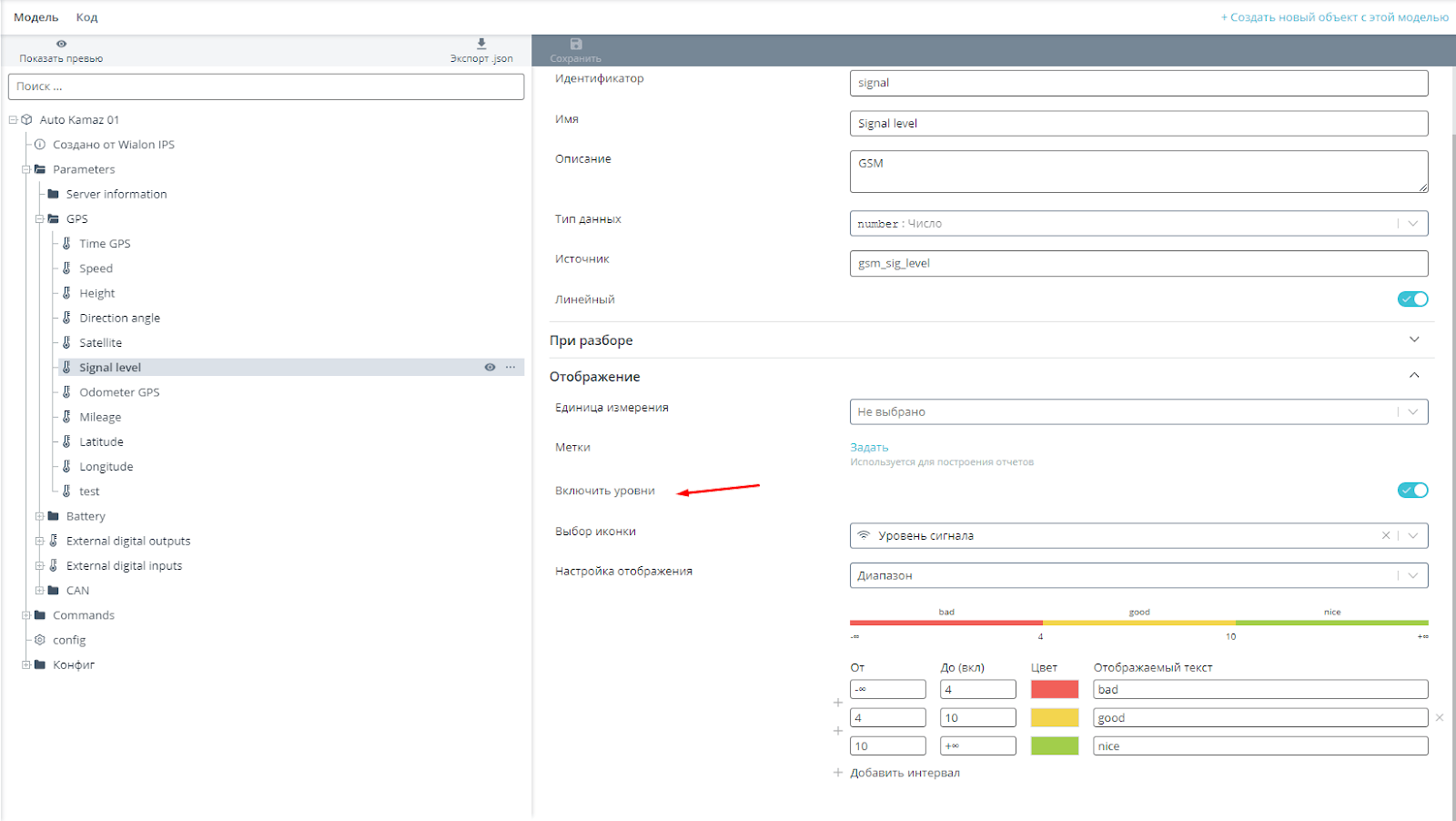Click the До field with value 10

(x=978, y=717)
